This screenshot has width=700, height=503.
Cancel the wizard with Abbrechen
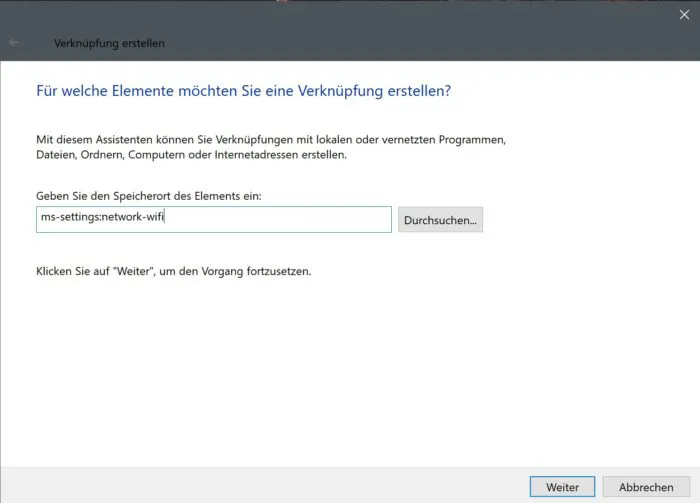(646, 486)
